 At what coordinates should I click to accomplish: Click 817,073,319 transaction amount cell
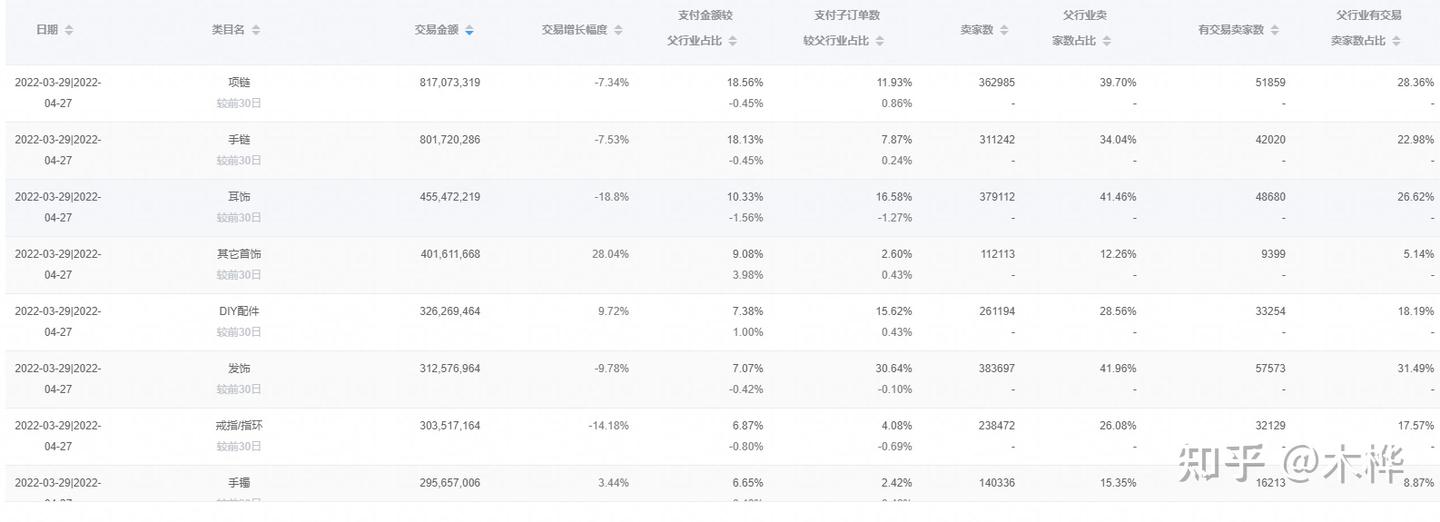pyautogui.click(x=450, y=82)
